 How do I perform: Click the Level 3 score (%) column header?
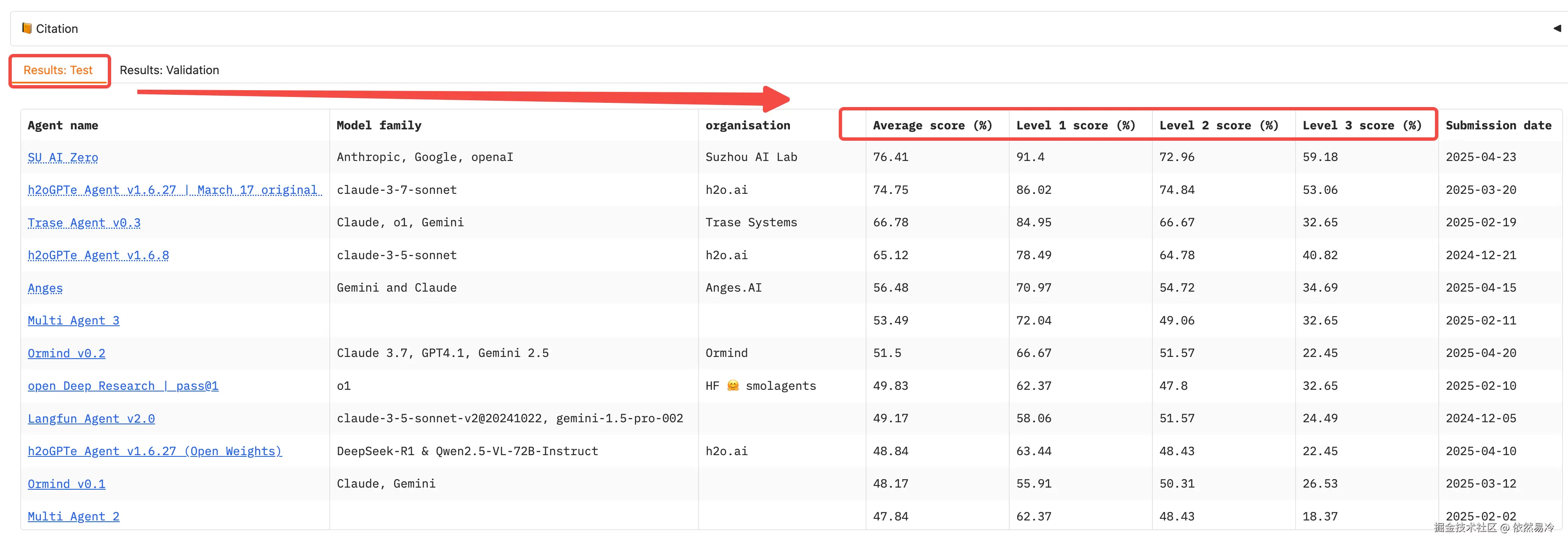1362,126
